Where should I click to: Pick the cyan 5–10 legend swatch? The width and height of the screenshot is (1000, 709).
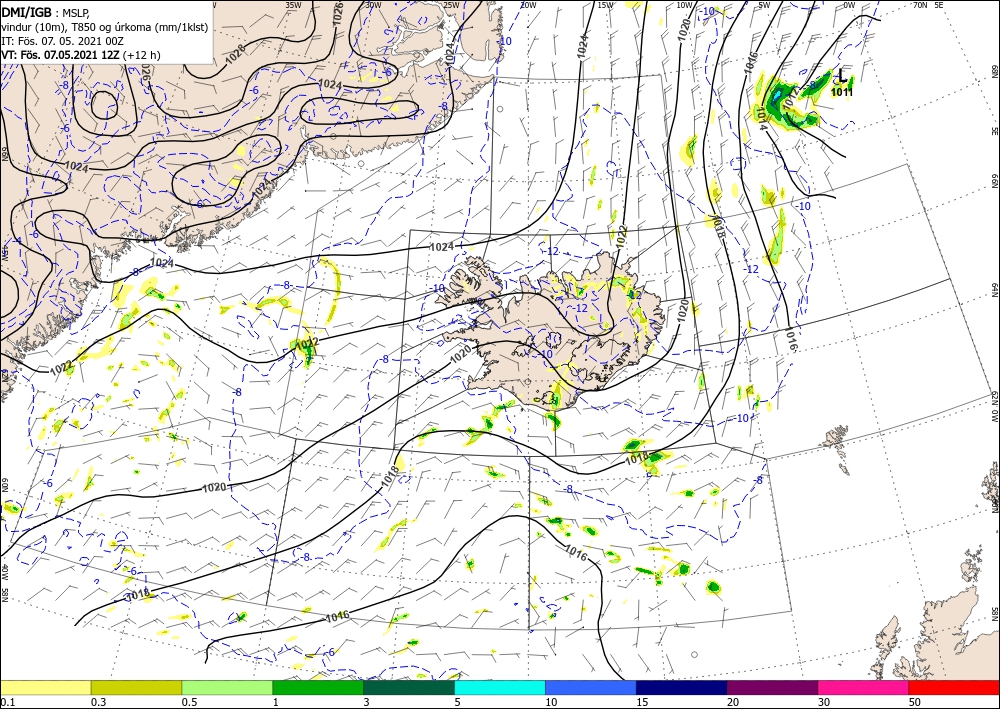(500, 687)
